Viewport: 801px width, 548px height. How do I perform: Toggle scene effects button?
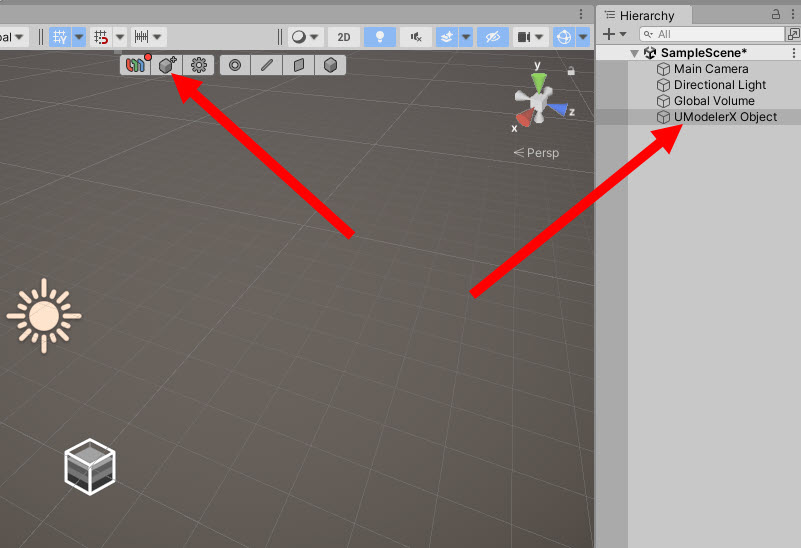[447, 37]
